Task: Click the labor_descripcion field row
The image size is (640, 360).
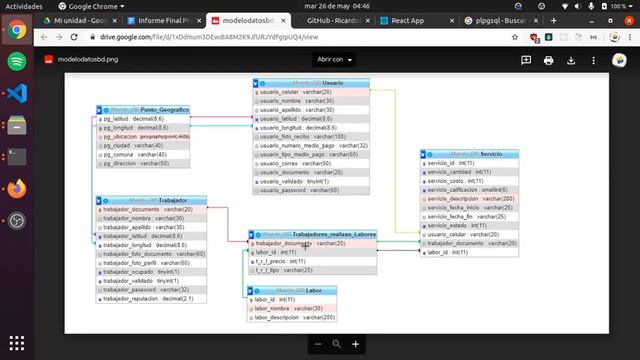Action: [x=292, y=318]
